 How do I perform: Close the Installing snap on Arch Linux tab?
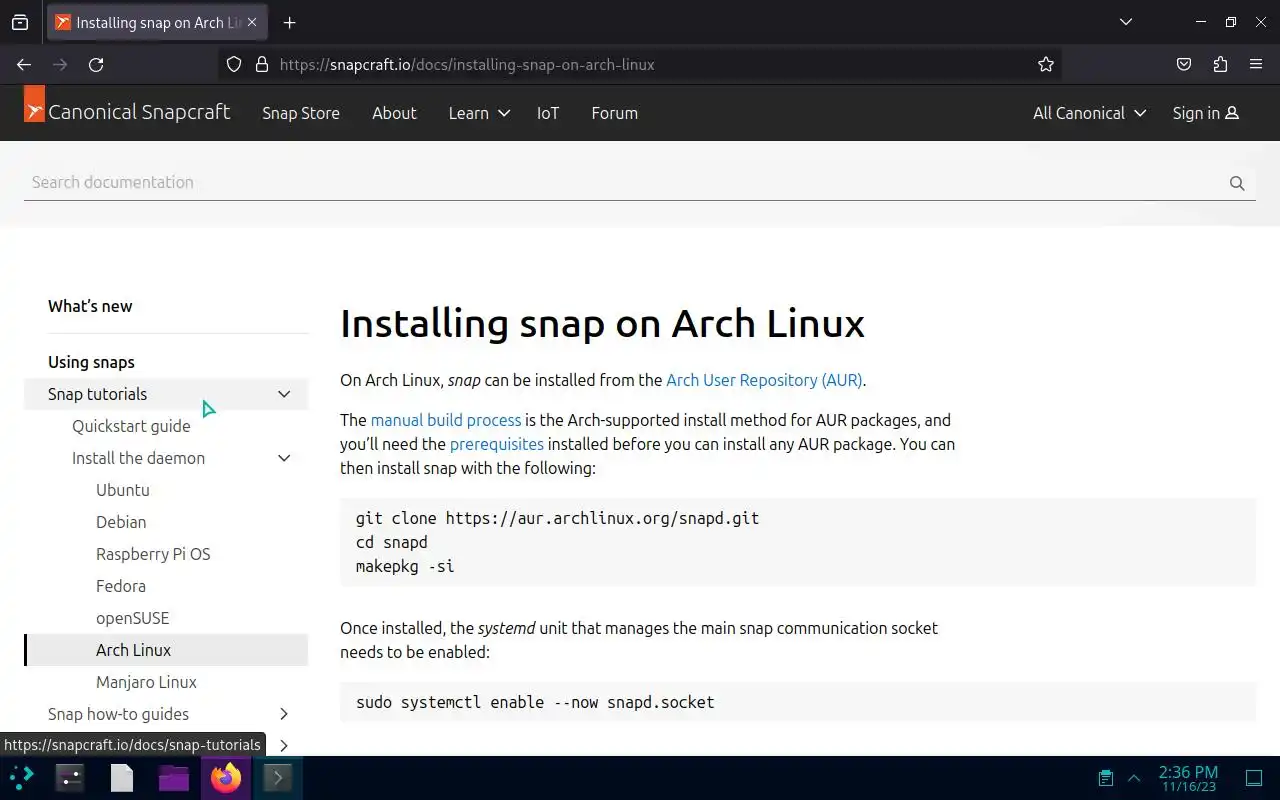(x=252, y=22)
